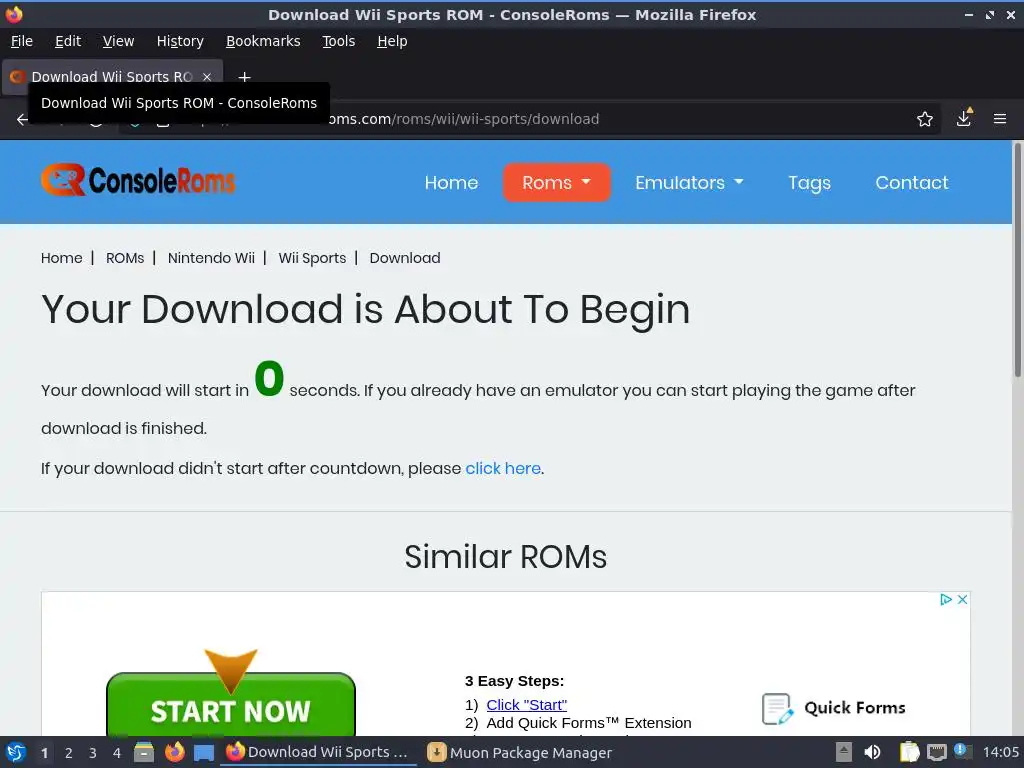1024x768 pixels.
Task: Click the Nintendo Wii breadcrumb link
Action: coord(211,258)
